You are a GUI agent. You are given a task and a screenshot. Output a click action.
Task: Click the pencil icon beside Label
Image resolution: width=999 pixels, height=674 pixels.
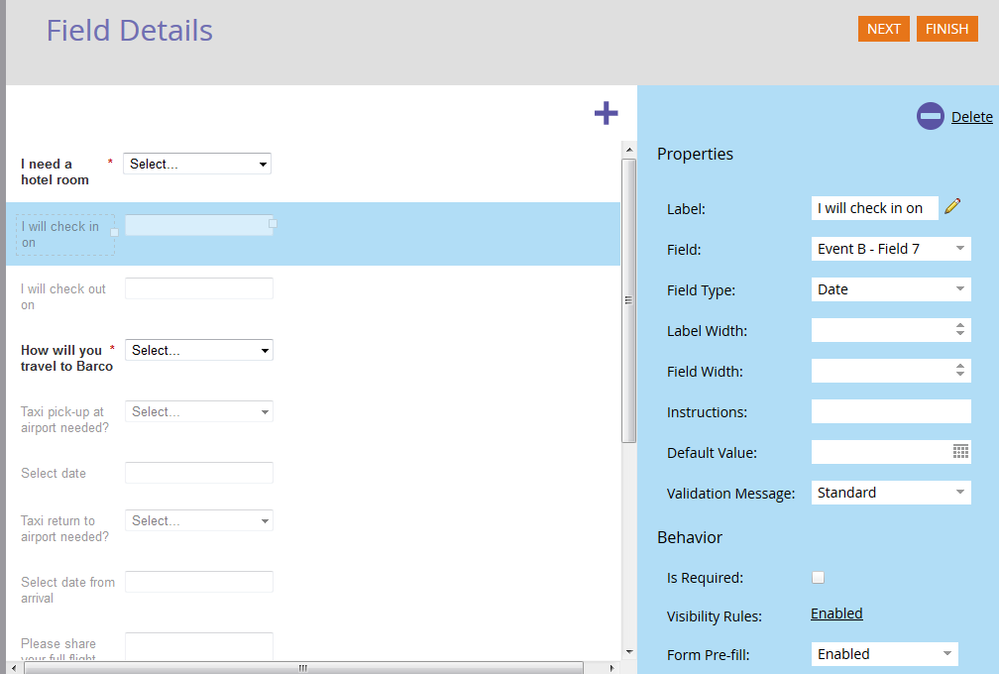pos(952,206)
